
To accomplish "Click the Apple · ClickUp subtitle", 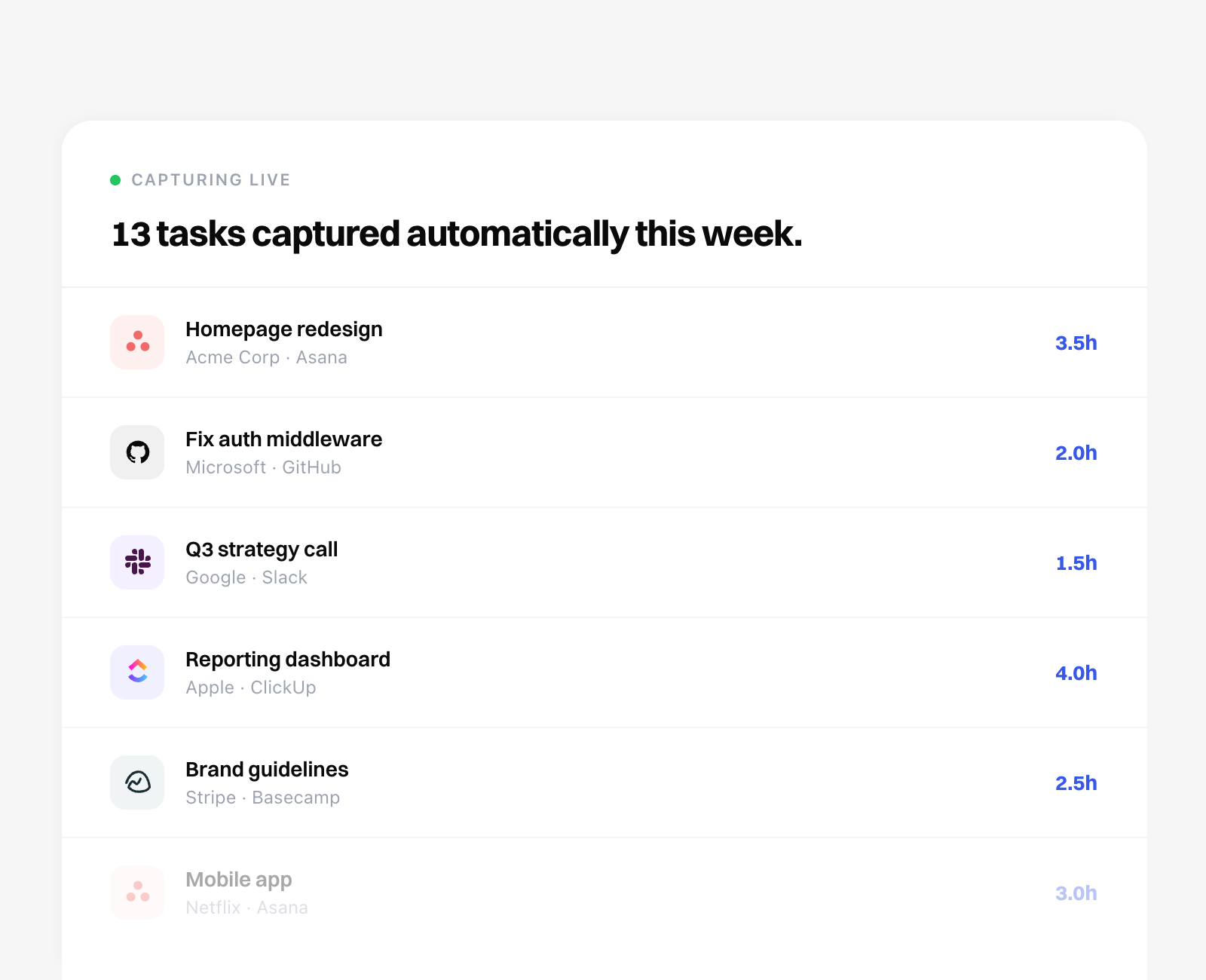I will [x=251, y=688].
